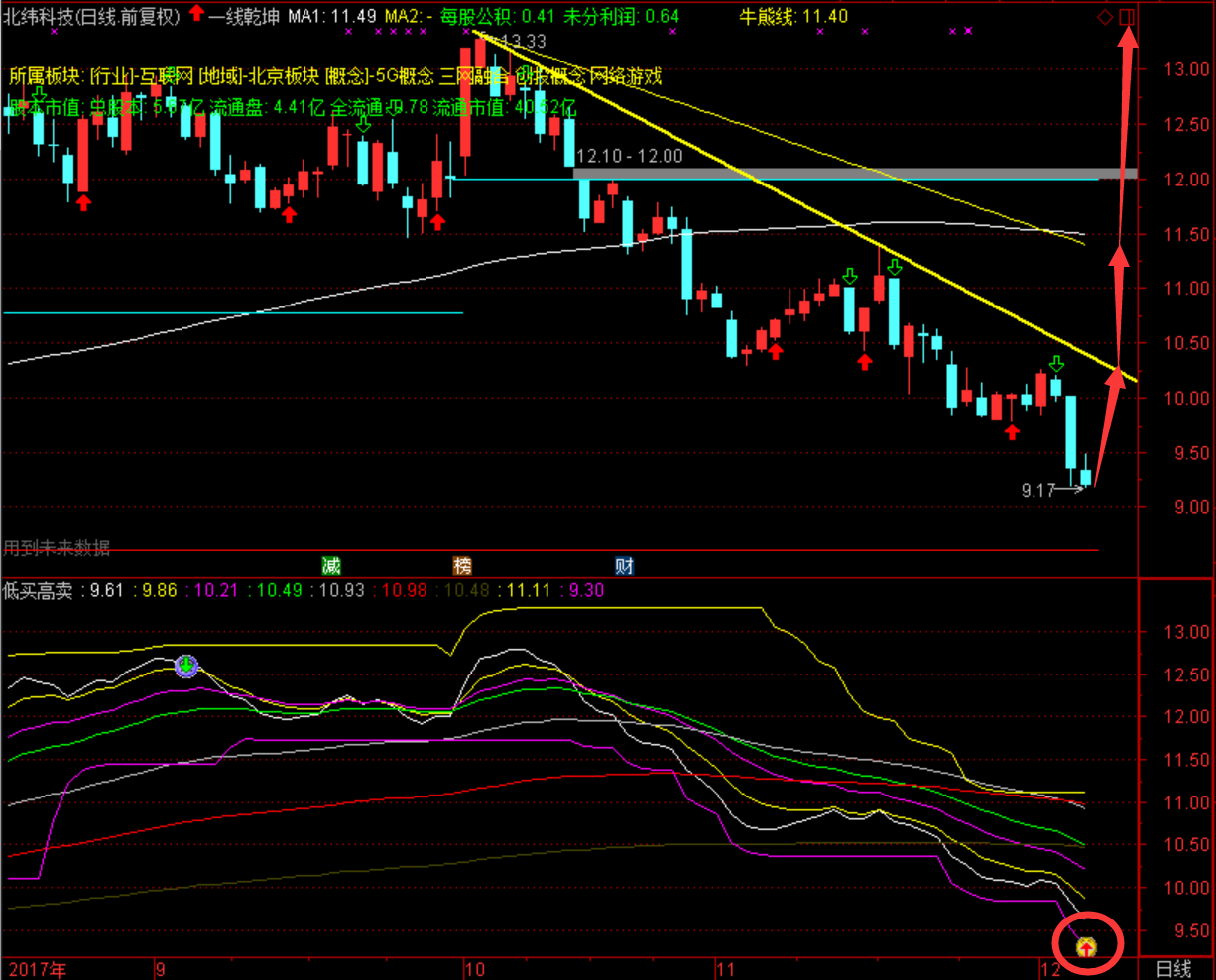Viewport: 1216px width, 980px height.
Task: Click the 北纬科技(日线.前复权) chart title
Action: [x=93, y=16]
